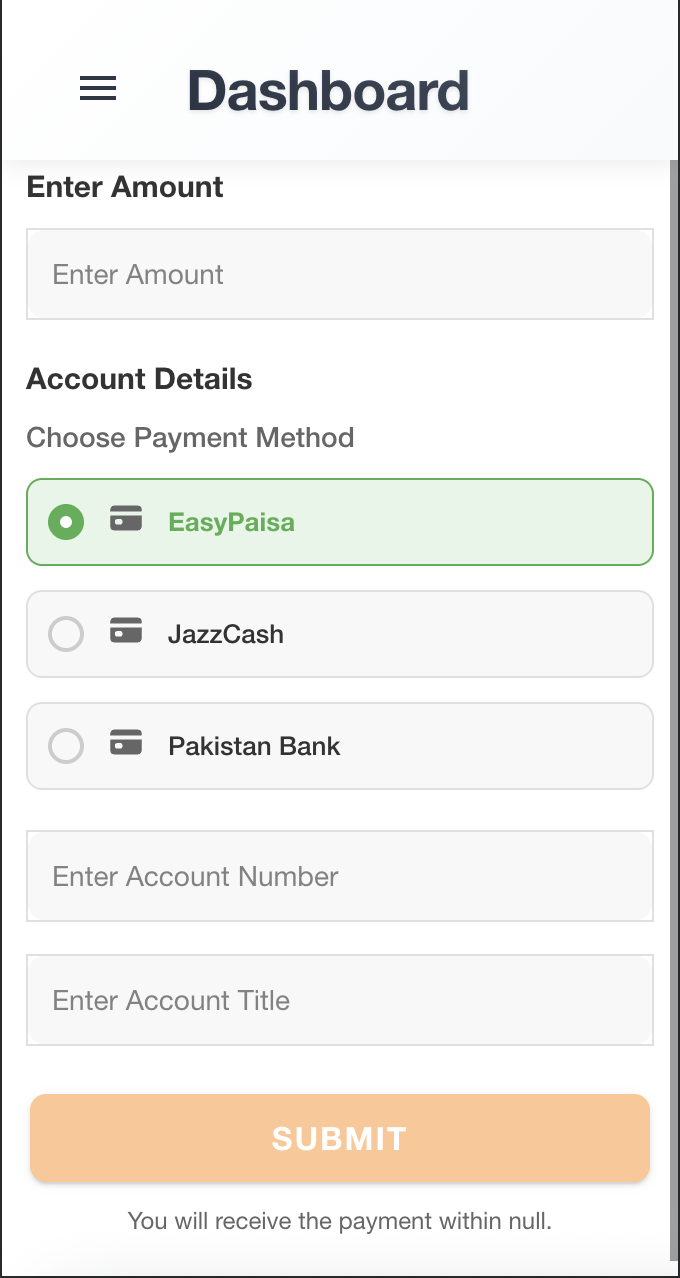Viewport: 680px width, 1278px height.
Task: Click the card icon beside EasyPaisa
Action: [x=126, y=519]
